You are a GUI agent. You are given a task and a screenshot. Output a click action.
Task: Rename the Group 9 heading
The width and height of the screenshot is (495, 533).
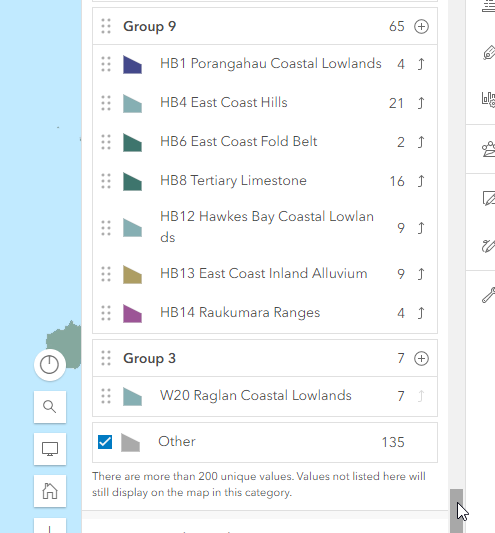pos(150,27)
